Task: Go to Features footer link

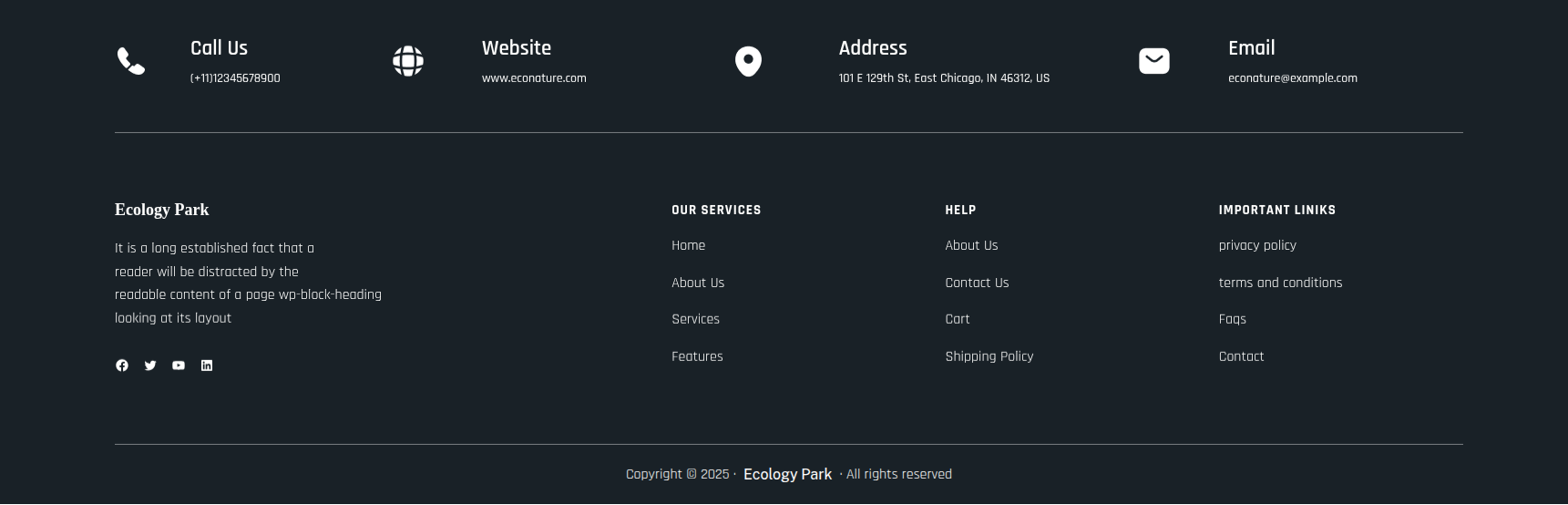Action: coord(697,356)
